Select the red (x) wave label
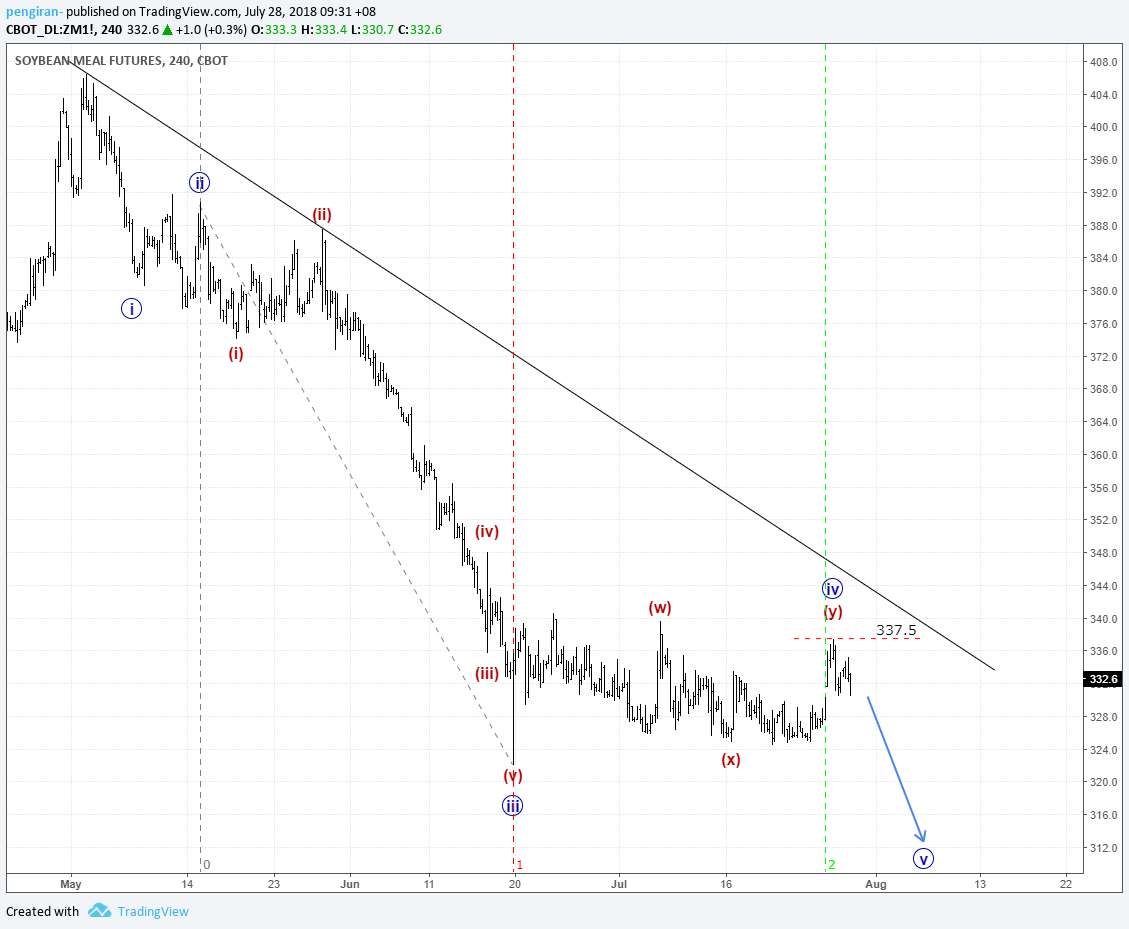 [732, 759]
